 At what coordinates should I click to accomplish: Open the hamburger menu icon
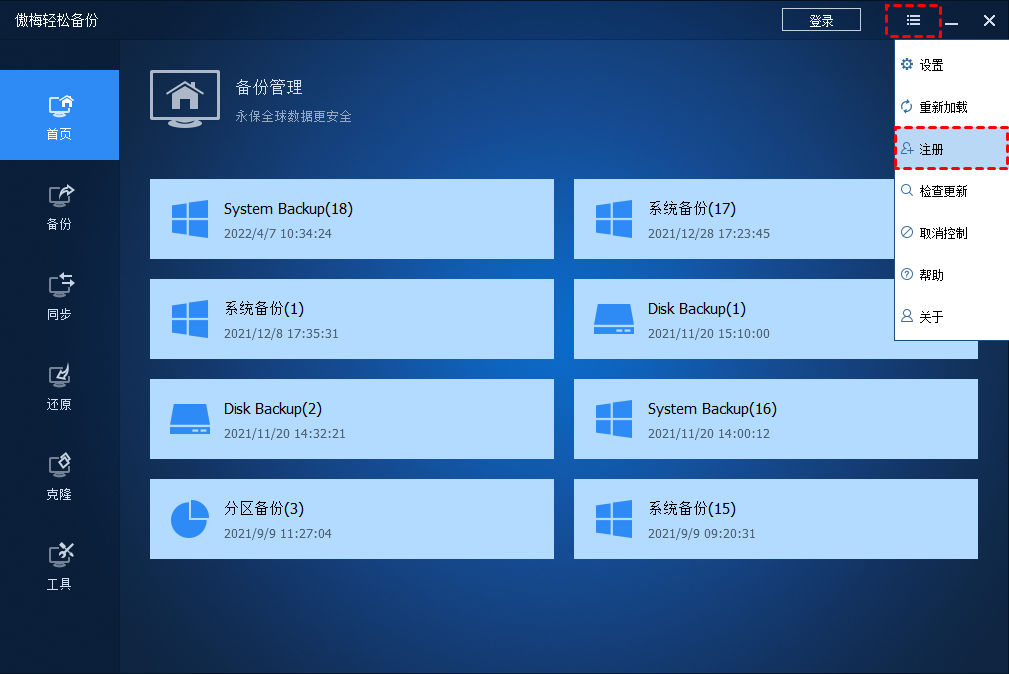tap(913, 21)
